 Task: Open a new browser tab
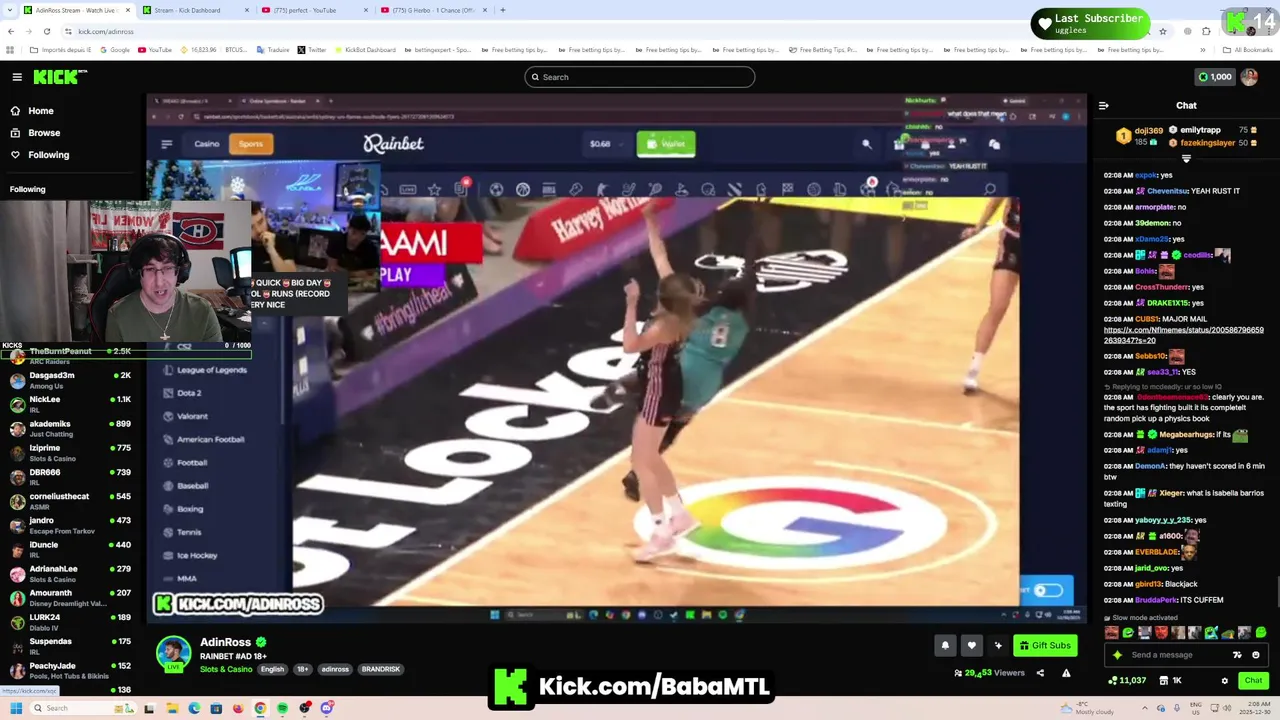point(502,10)
